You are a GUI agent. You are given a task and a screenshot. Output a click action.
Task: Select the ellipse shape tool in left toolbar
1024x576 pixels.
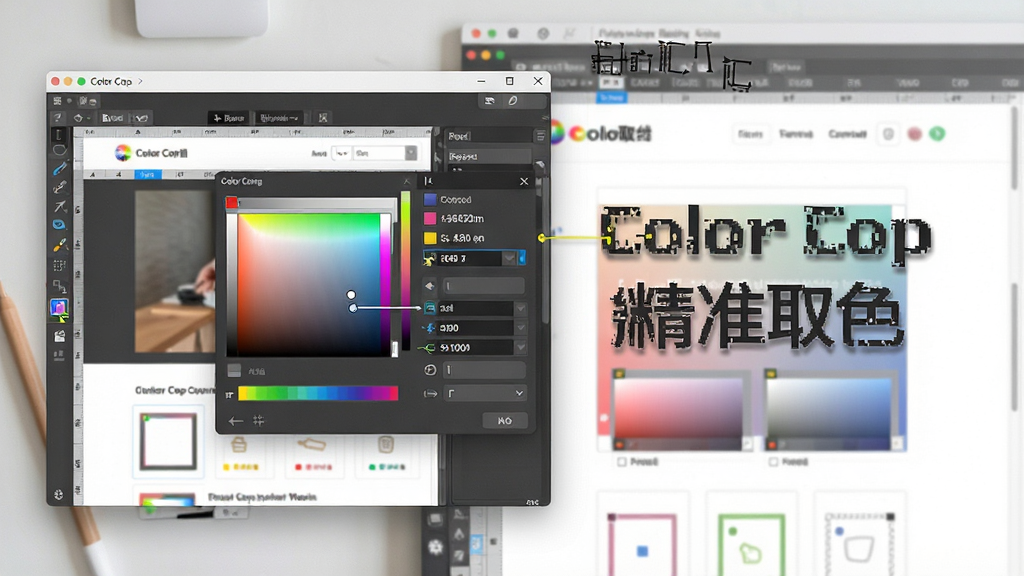(x=59, y=150)
